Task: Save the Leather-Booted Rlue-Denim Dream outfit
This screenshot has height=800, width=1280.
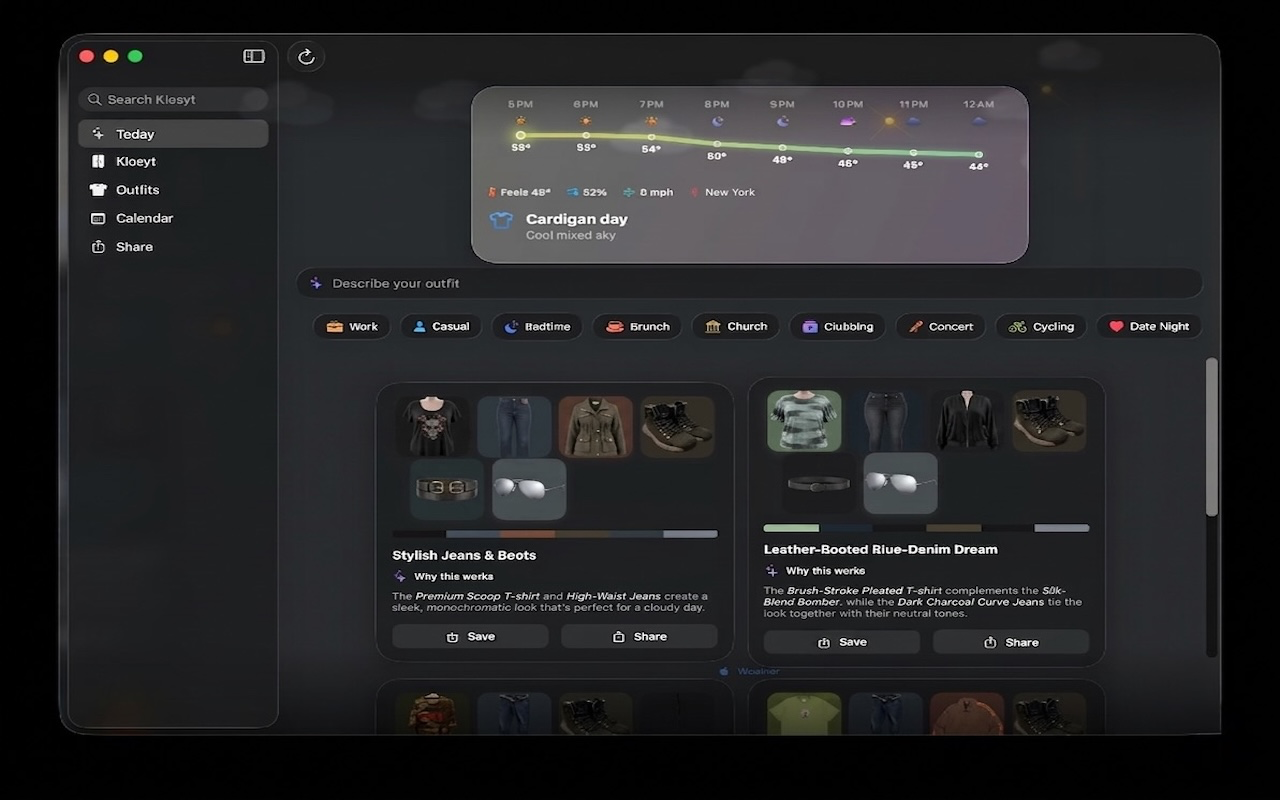Action: point(841,642)
